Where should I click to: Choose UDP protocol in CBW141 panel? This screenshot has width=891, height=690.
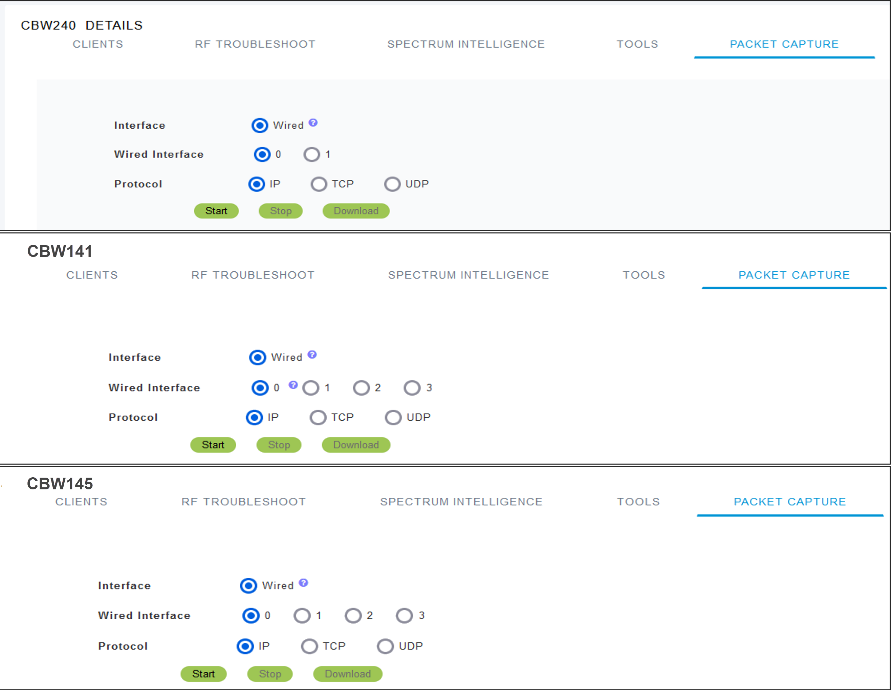tap(393, 418)
